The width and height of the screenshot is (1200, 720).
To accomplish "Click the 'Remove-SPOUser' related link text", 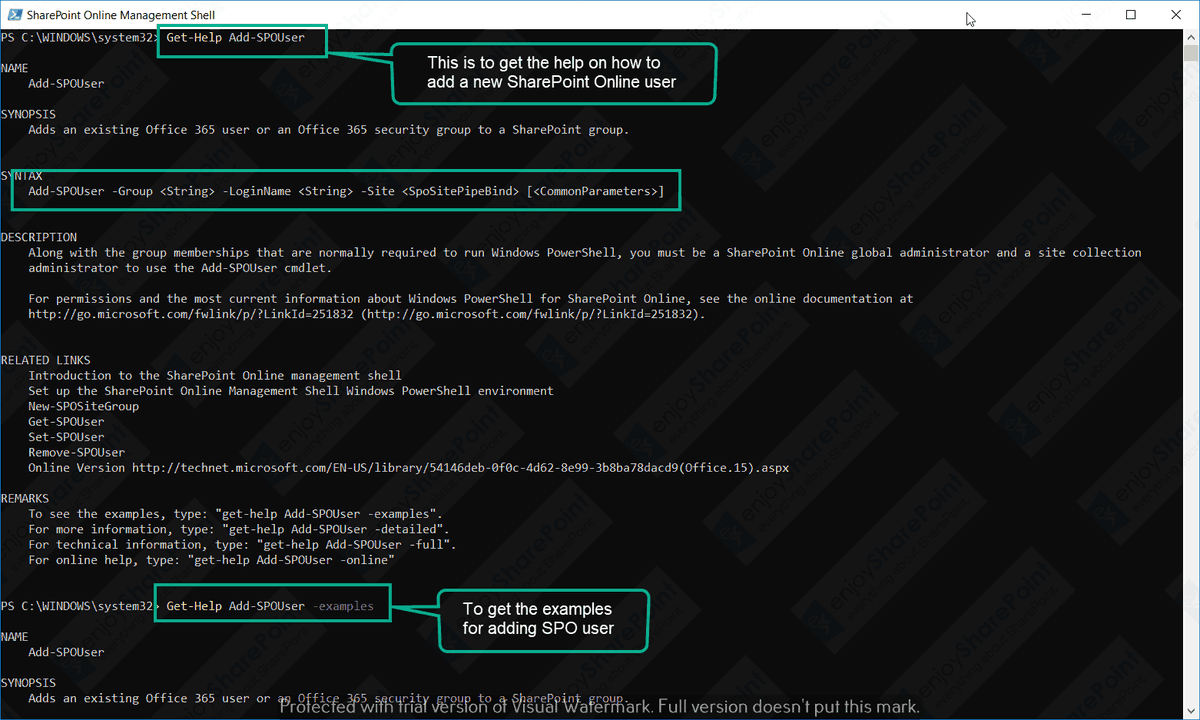I will coord(77,452).
